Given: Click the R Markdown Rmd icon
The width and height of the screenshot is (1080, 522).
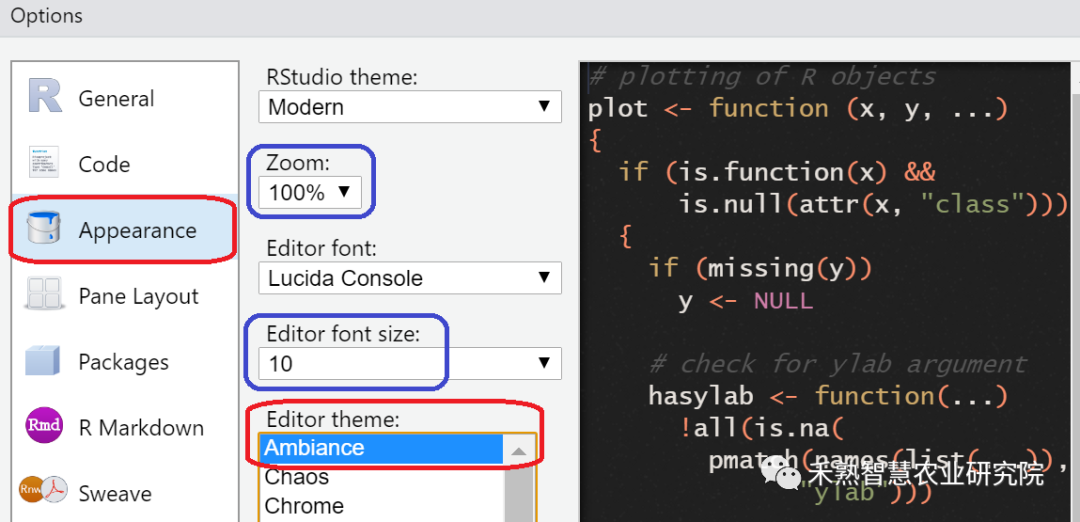Looking at the screenshot, I should tap(45, 427).
